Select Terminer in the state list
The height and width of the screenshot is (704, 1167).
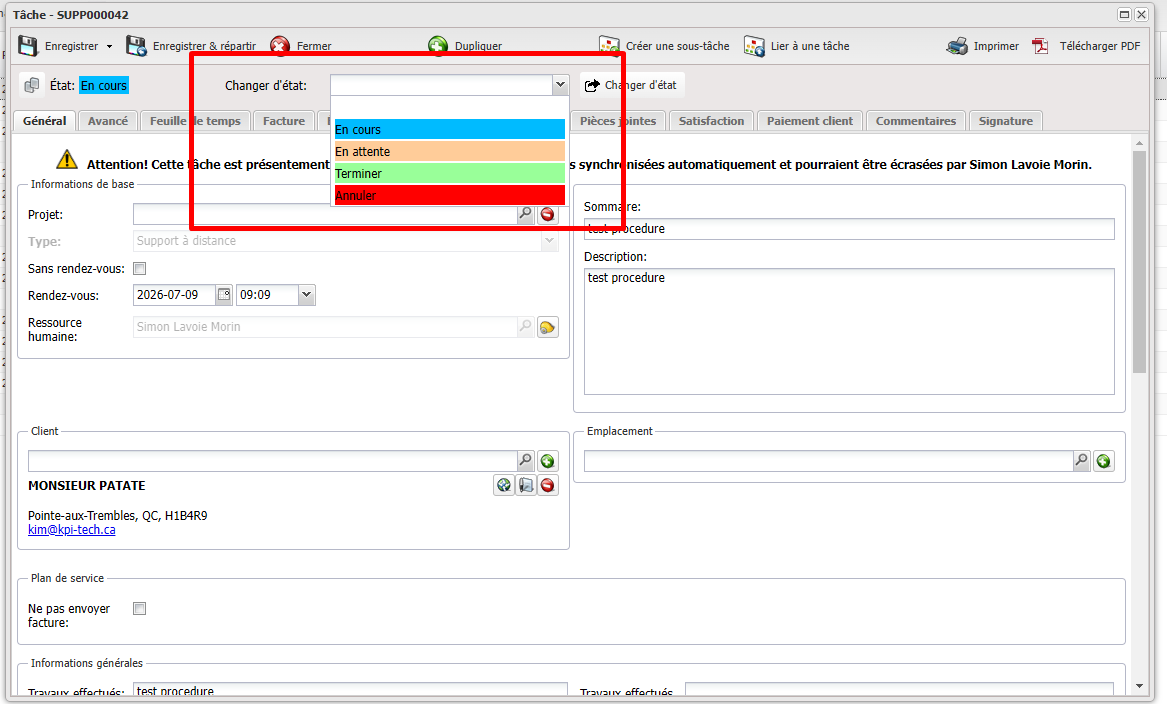450,173
